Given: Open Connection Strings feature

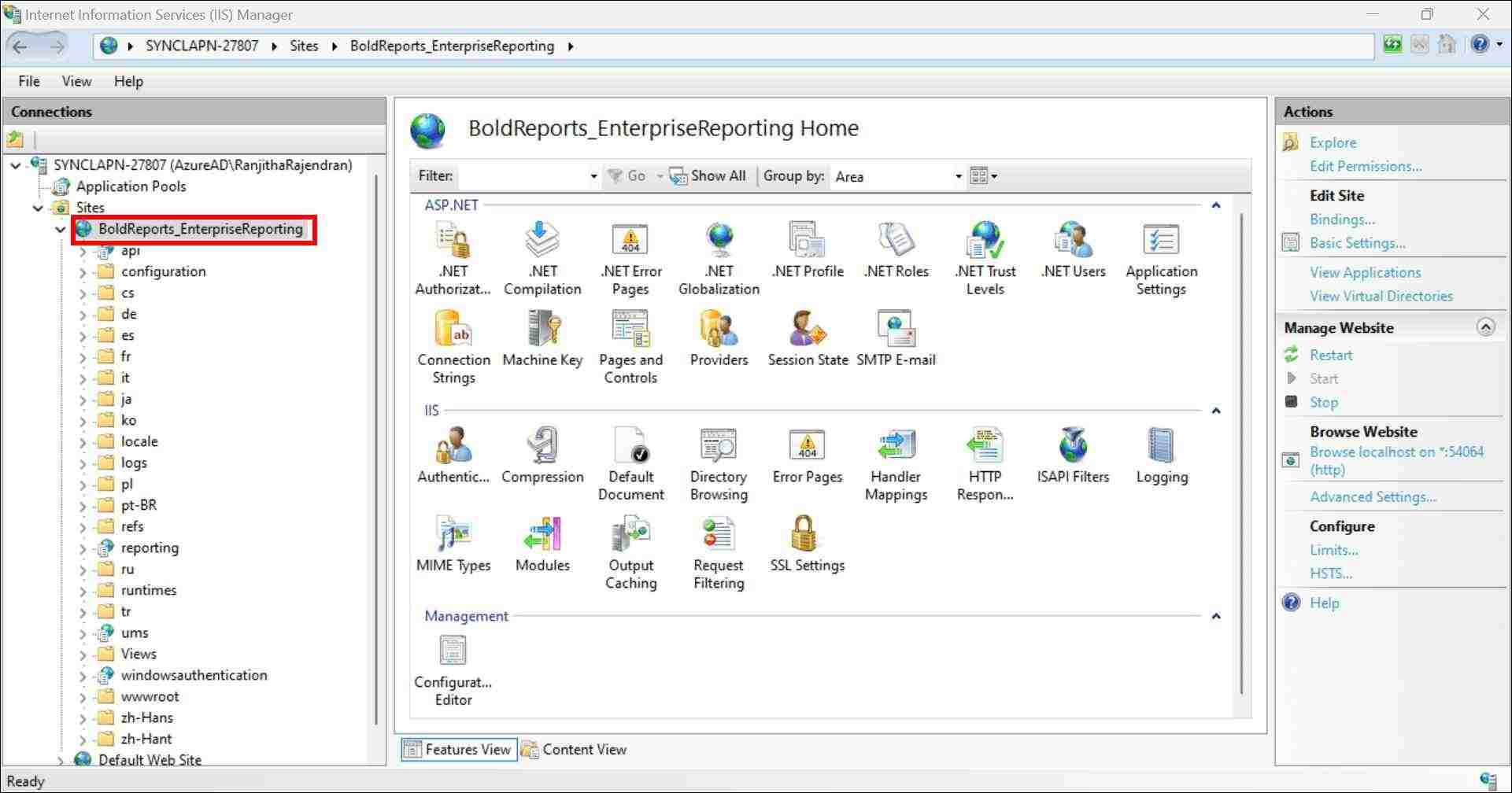Looking at the screenshot, I should coord(453,347).
